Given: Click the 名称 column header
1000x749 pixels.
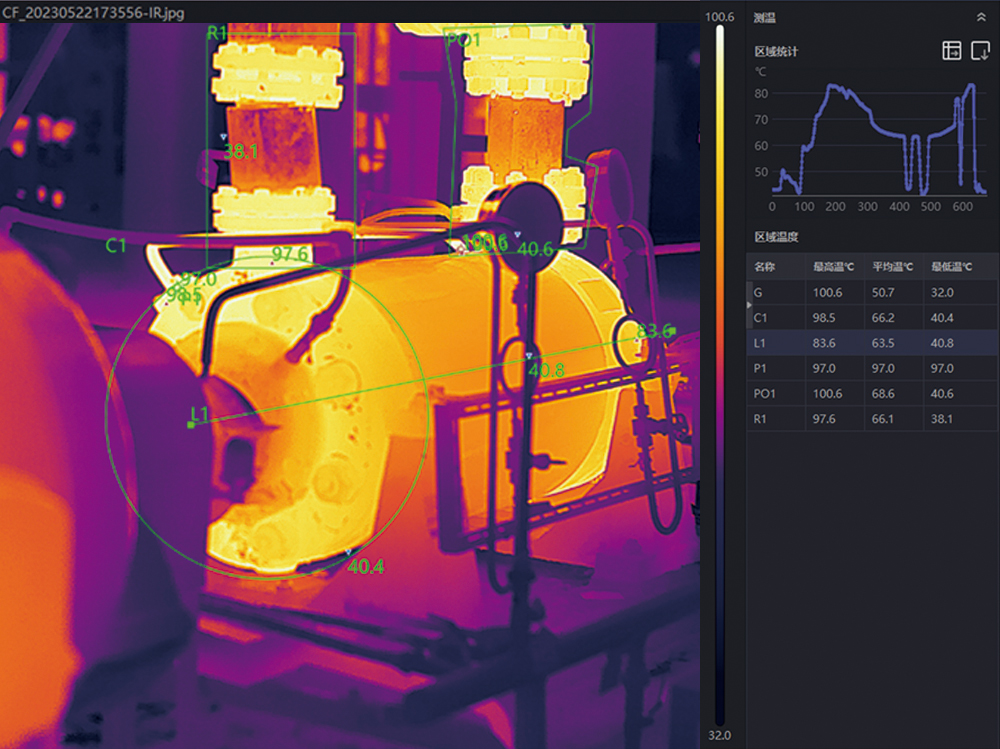Looking at the screenshot, I should coord(765,267).
